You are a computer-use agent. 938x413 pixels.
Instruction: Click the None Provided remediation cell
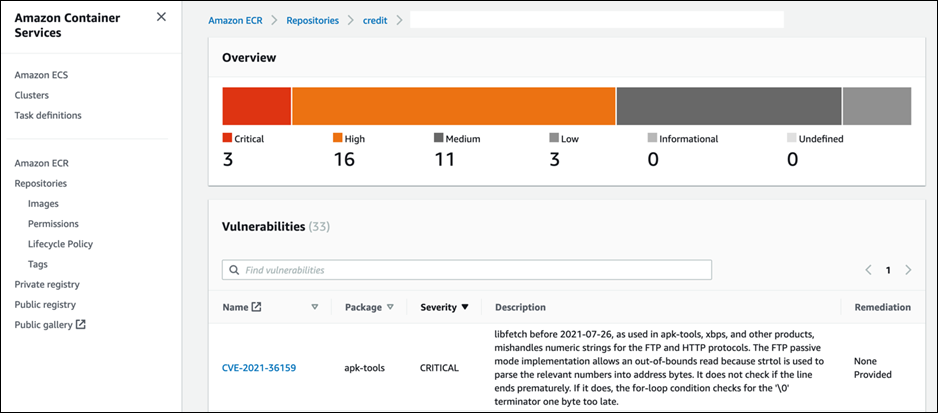tap(873, 368)
